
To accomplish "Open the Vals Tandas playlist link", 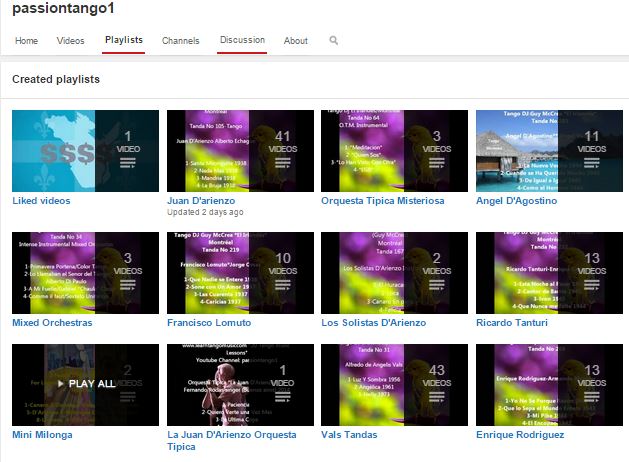I will click(x=349, y=435).
